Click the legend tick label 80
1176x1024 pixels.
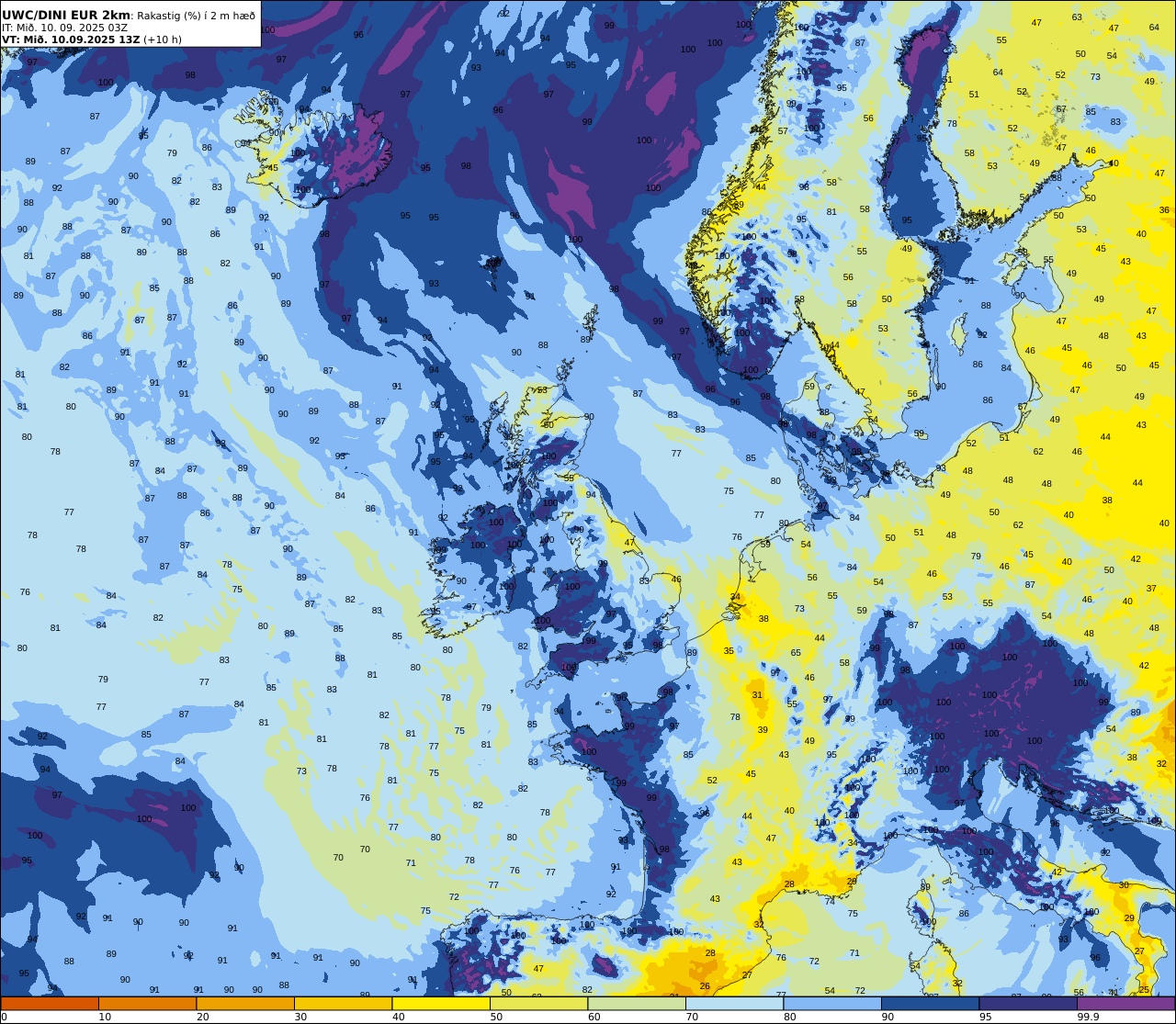[x=790, y=1017]
